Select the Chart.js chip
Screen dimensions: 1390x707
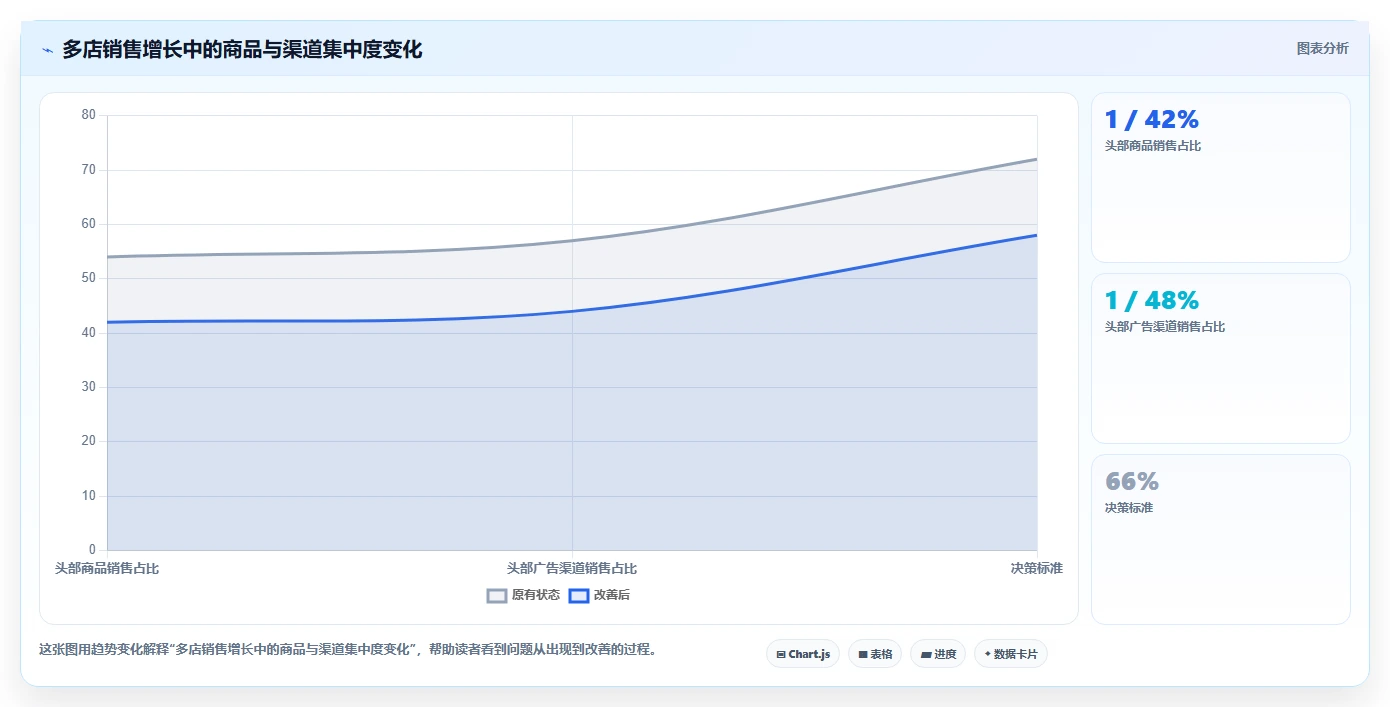coord(803,654)
